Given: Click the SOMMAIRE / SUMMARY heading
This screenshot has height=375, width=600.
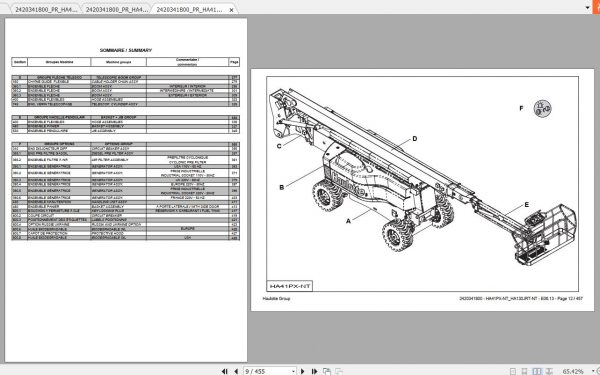Looking at the screenshot, I should point(126,50).
